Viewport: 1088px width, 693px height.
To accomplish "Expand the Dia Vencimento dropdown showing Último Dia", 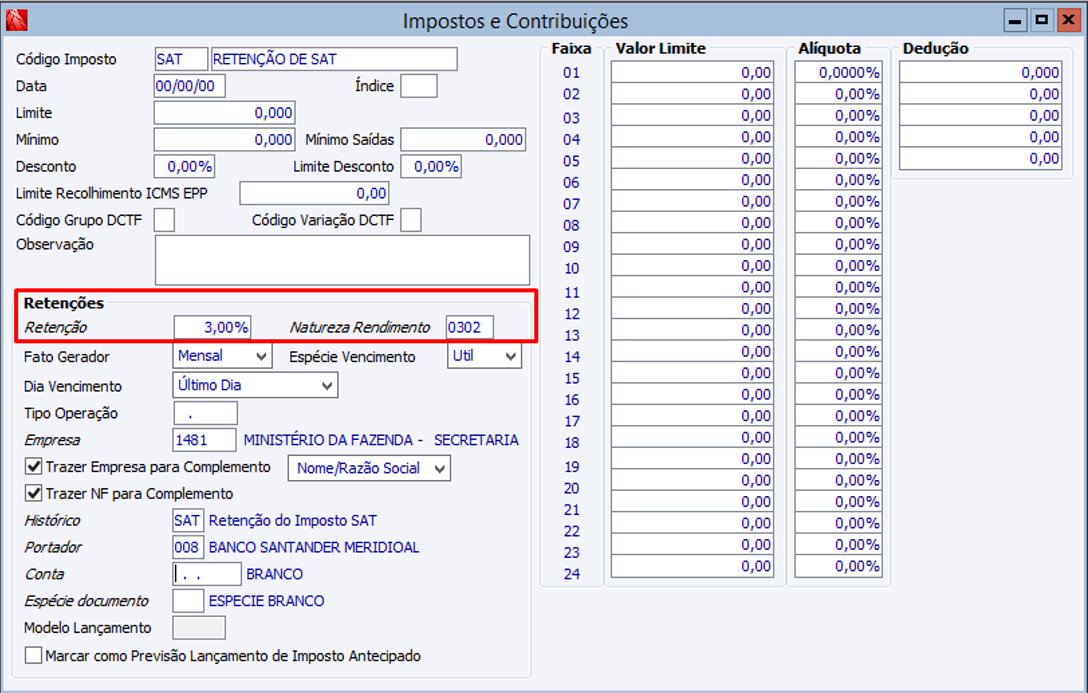I will (255, 385).
